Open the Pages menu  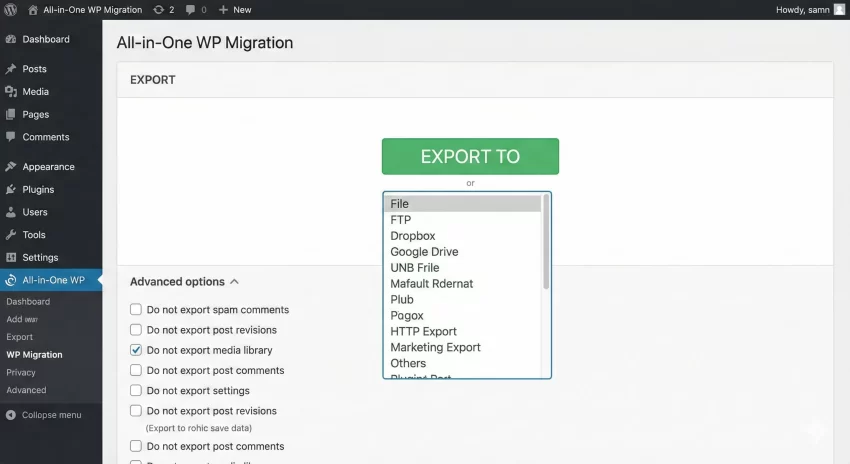pyautogui.click(x=36, y=114)
